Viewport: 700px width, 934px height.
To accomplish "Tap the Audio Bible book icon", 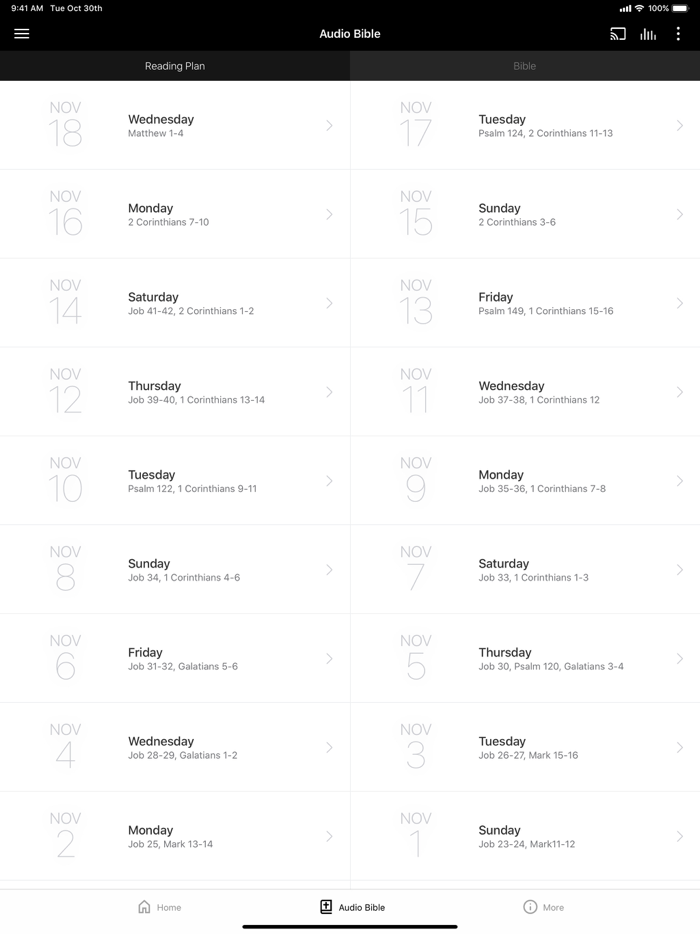I will [x=326, y=907].
